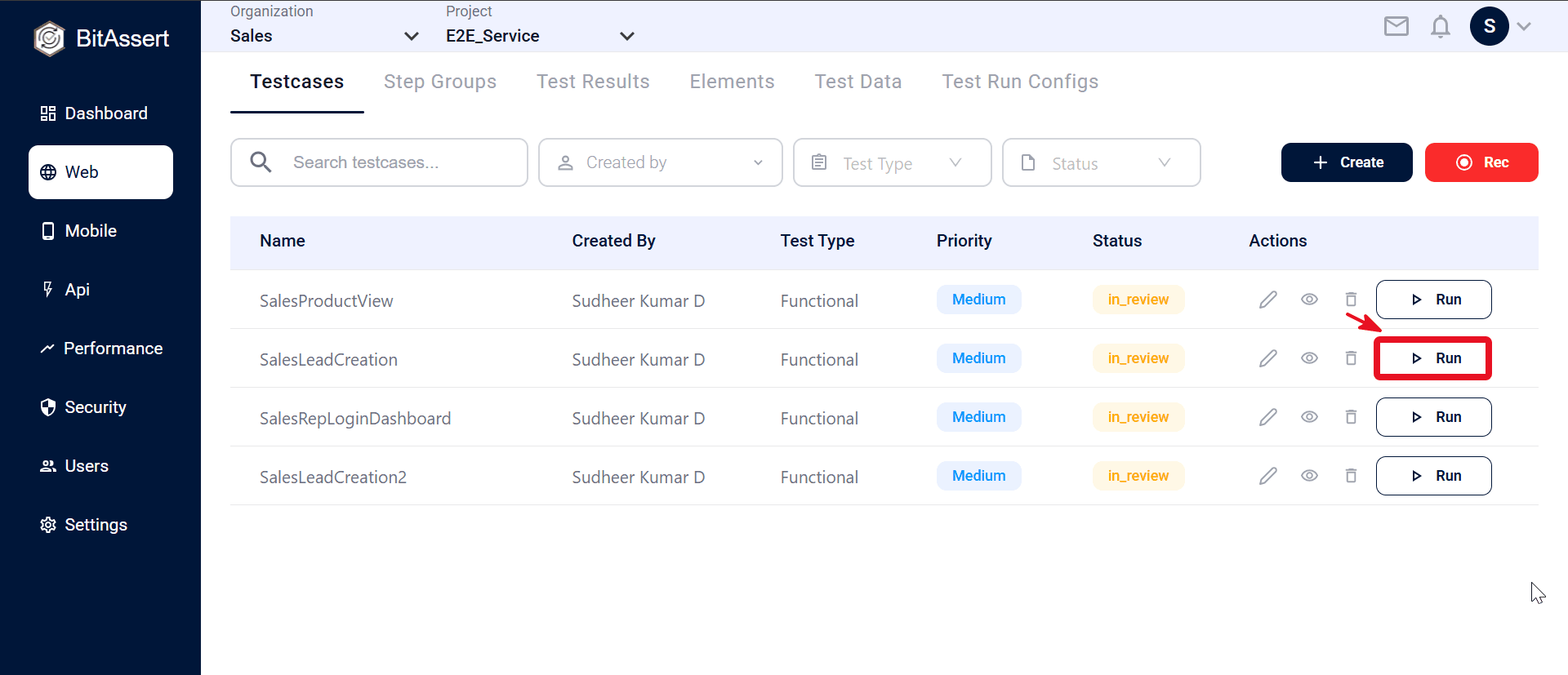Expand the user account menu chevron
The height and width of the screenshot is (675, 1568).
pos(1524,26)
